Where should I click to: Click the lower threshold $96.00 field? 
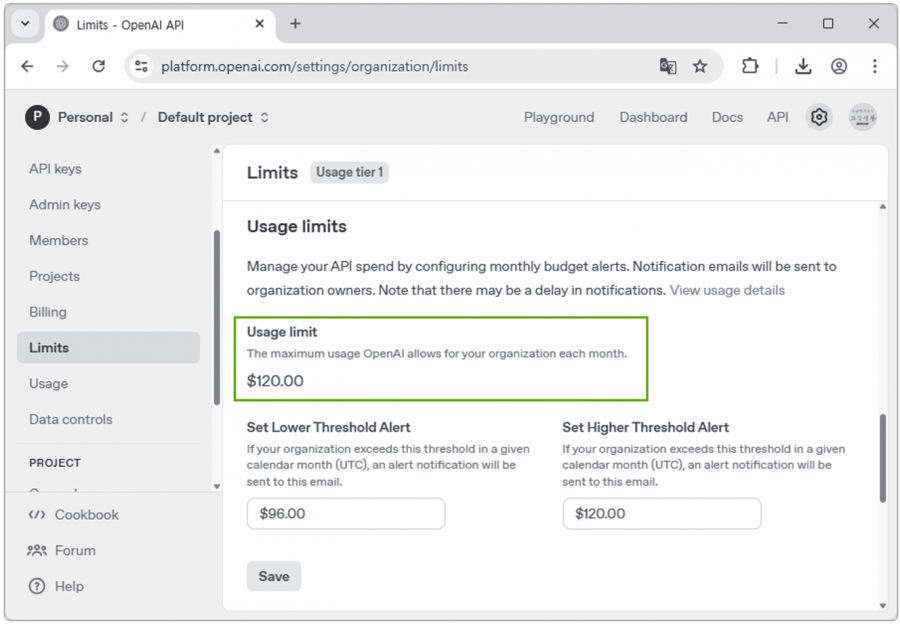(x=346, y=514)
